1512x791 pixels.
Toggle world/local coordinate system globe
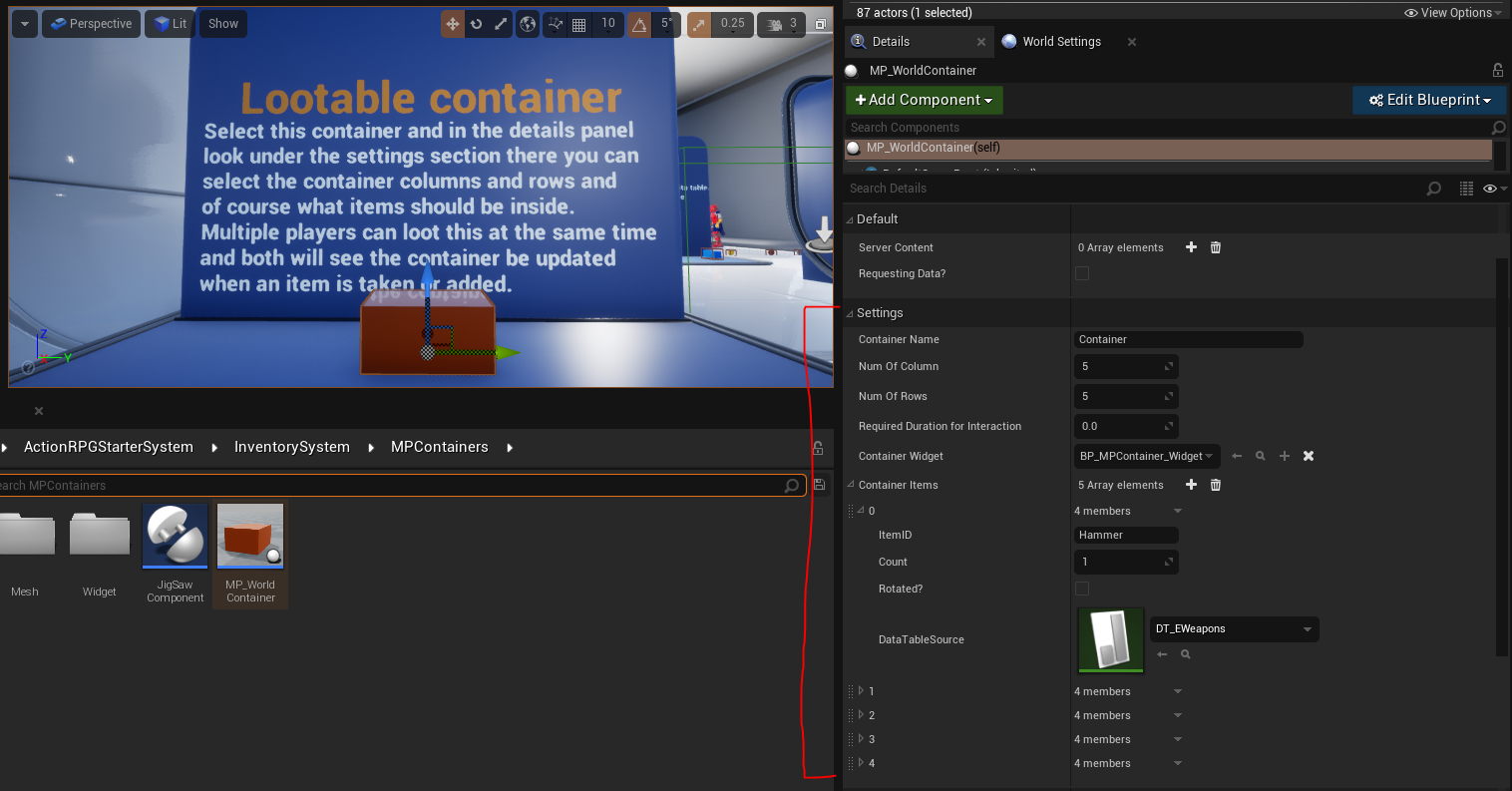[529, 24]
